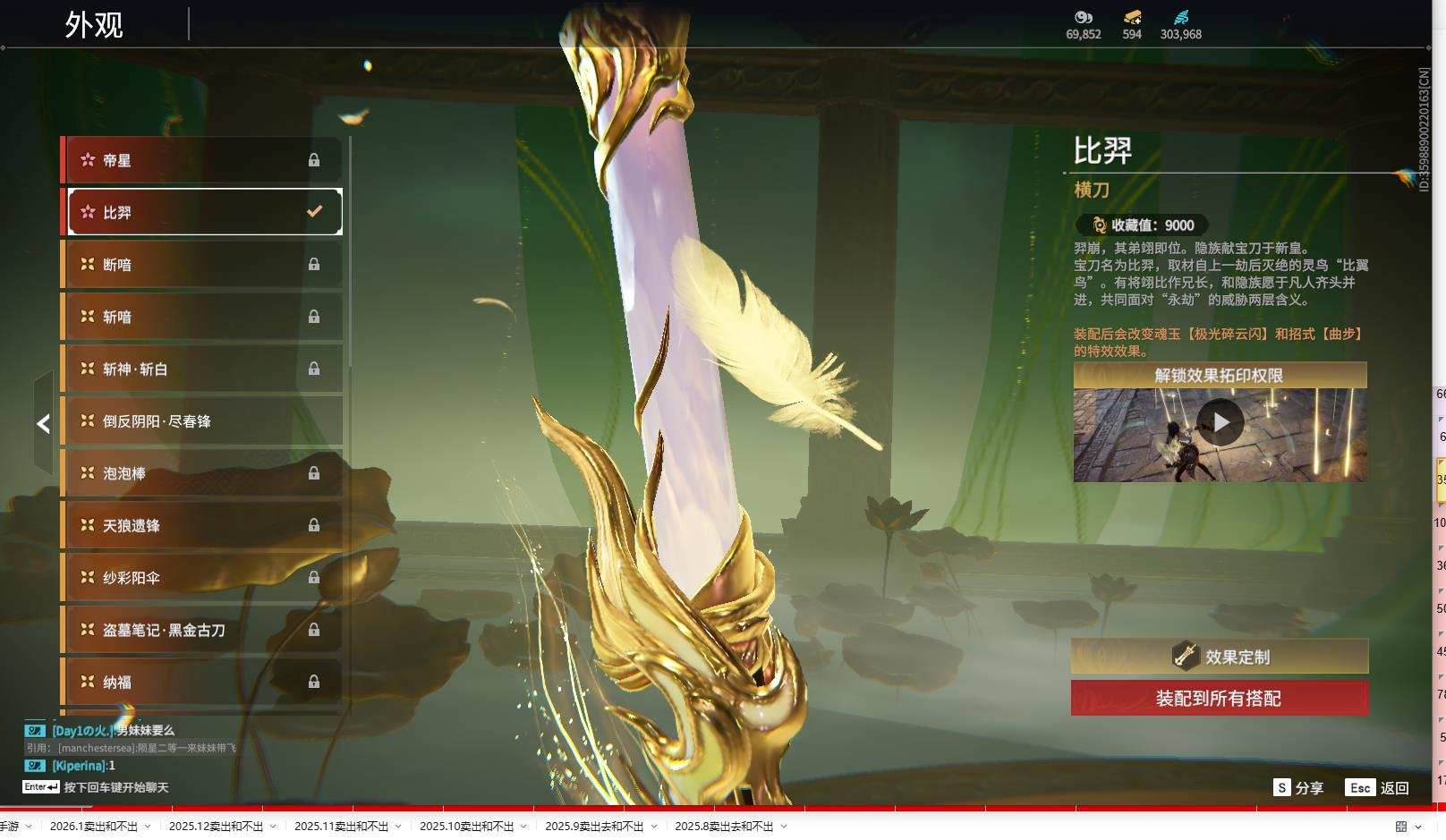Screen dimensions: 1446x840
Task: Click the sword icon on 效果定制
Action: pos(1186,656)
